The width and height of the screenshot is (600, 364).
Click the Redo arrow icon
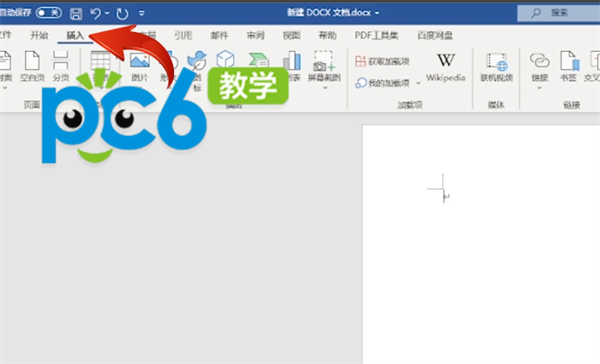pos(122,14)
